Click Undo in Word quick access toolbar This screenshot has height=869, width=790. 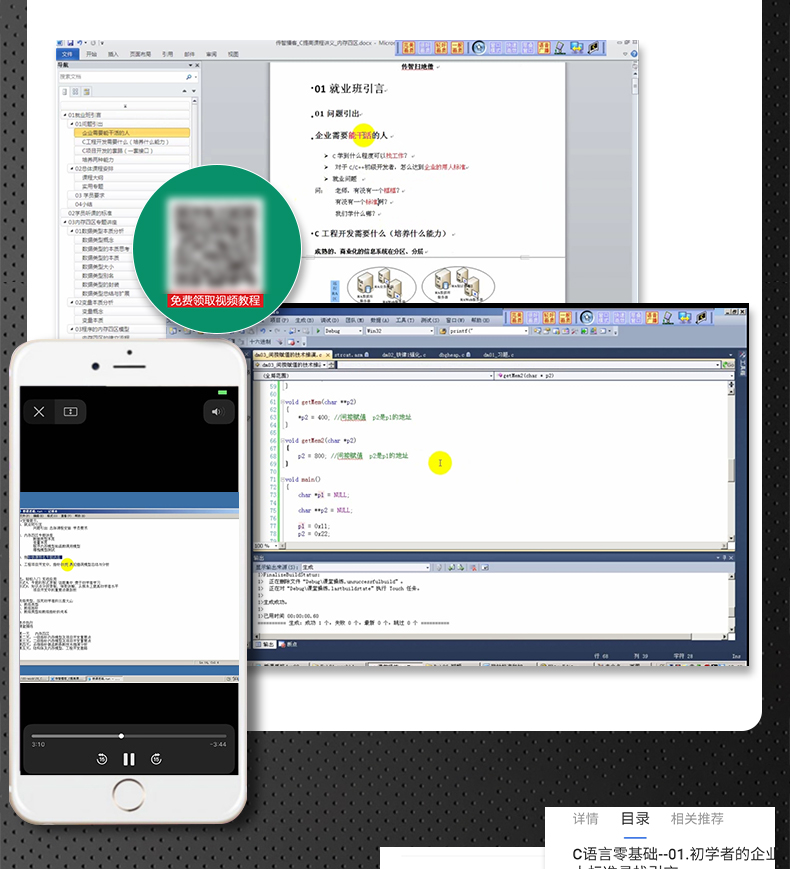(80, 43)
